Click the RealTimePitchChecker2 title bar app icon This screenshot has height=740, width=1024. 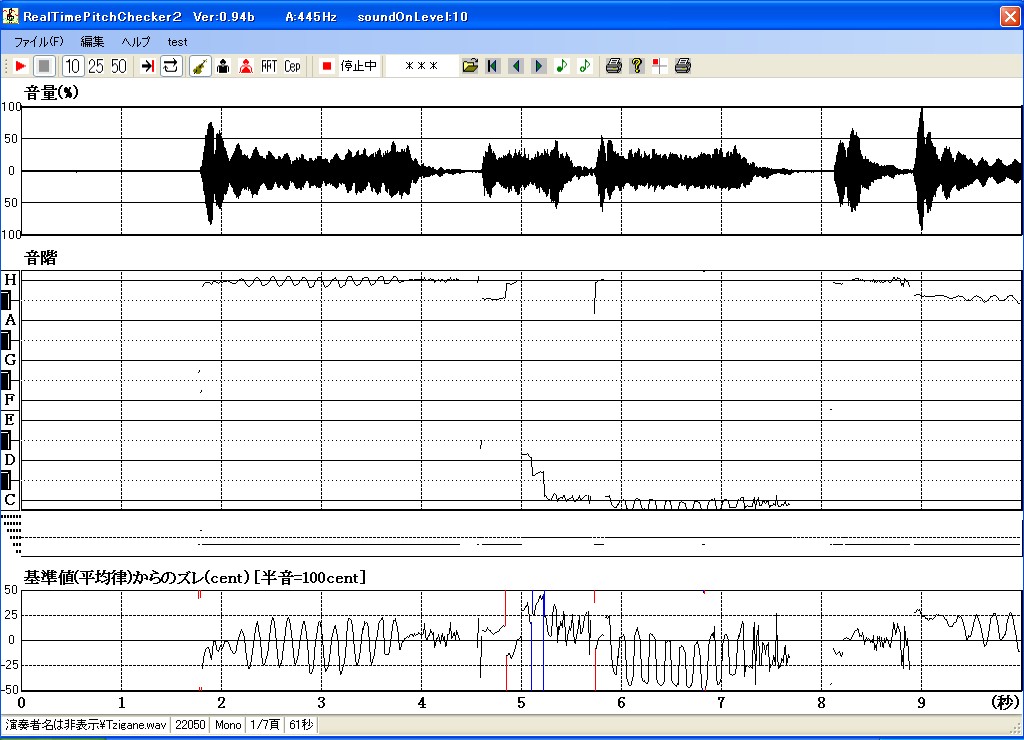tap(10, 16)
